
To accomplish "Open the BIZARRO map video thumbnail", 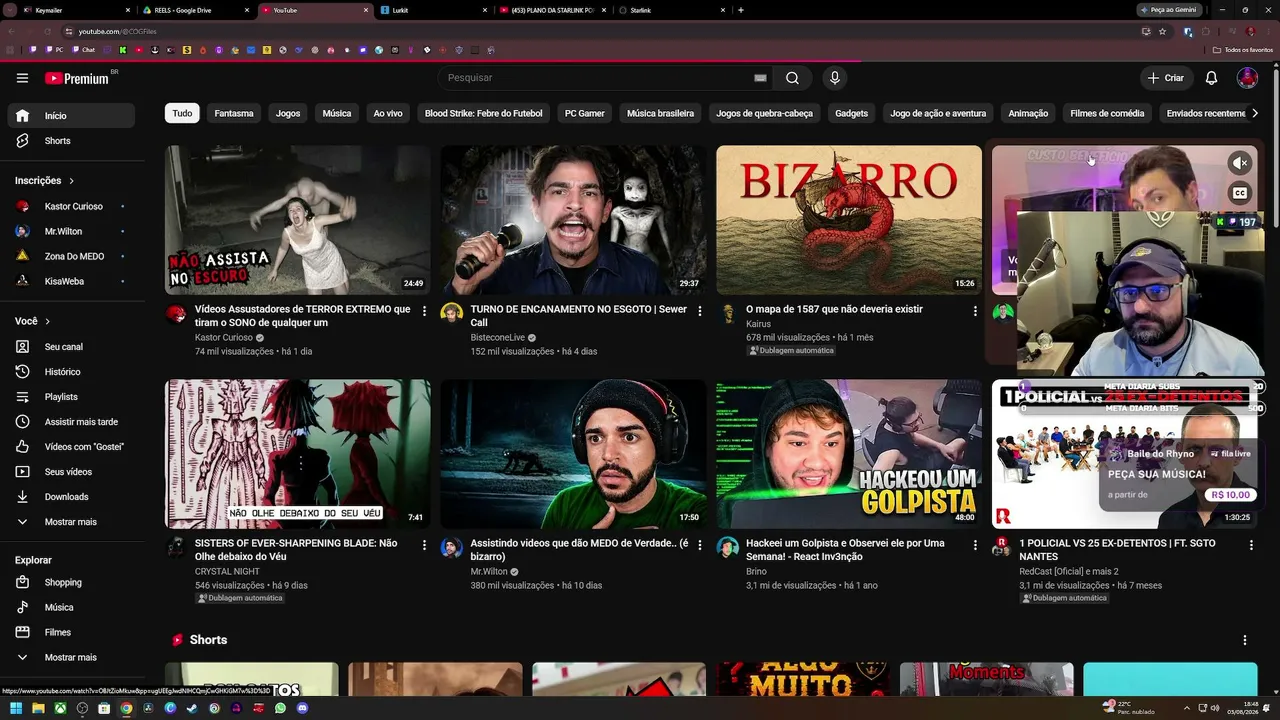I will click(849, 220).
